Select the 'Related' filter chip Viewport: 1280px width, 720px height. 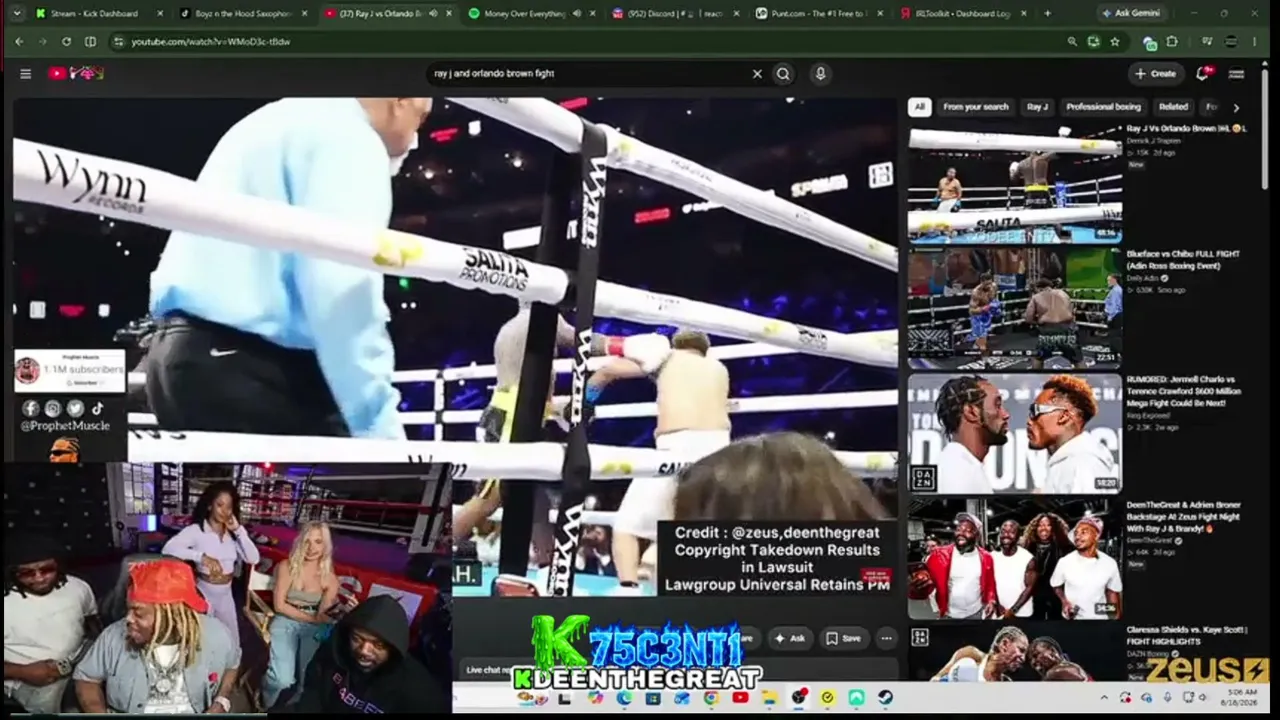[1173, 107]
